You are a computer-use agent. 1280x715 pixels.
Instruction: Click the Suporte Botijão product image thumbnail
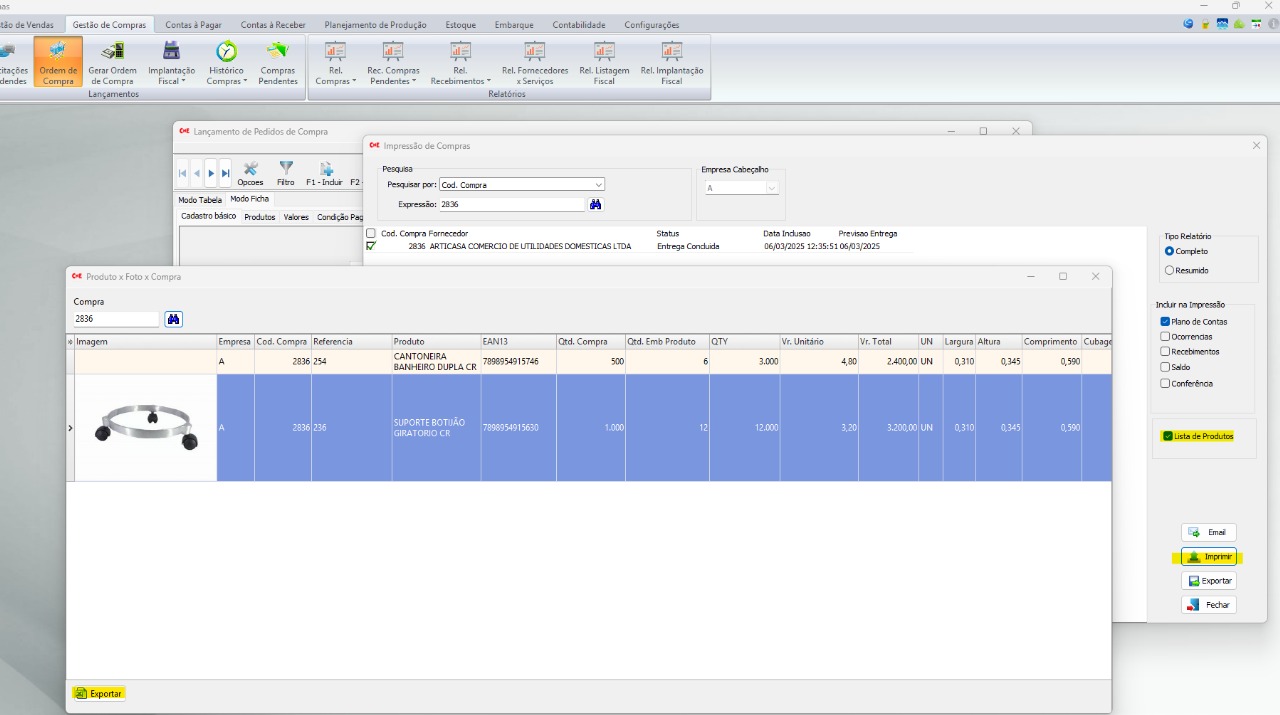click(x=146, y=428)
